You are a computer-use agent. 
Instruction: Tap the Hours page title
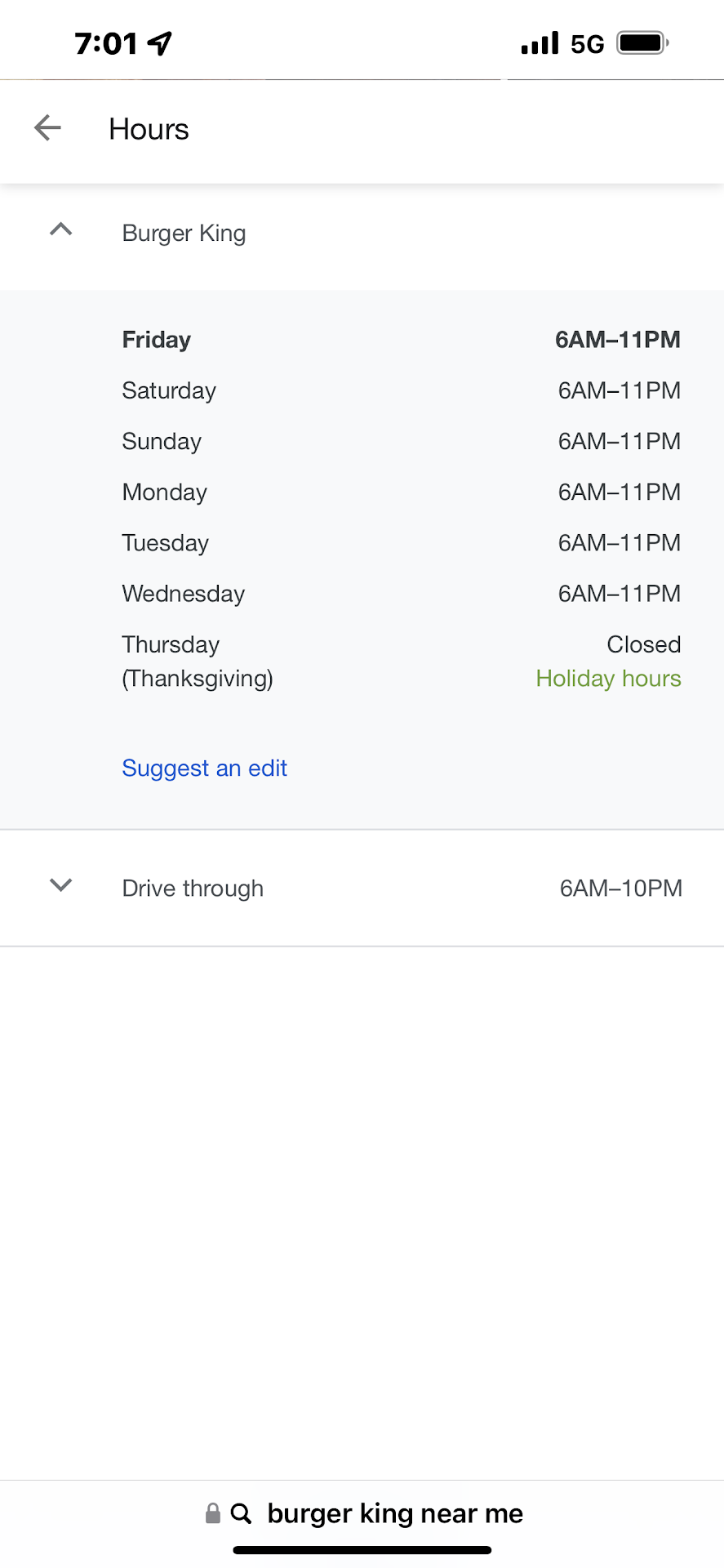(x=149, y=129)
